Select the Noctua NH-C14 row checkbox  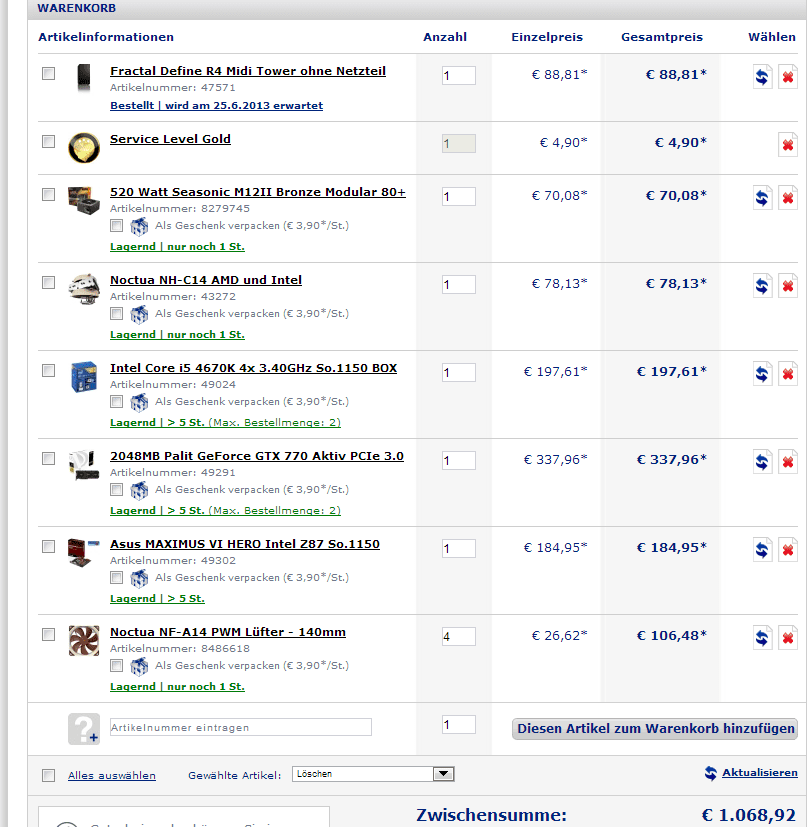click(x=49, y=283)
